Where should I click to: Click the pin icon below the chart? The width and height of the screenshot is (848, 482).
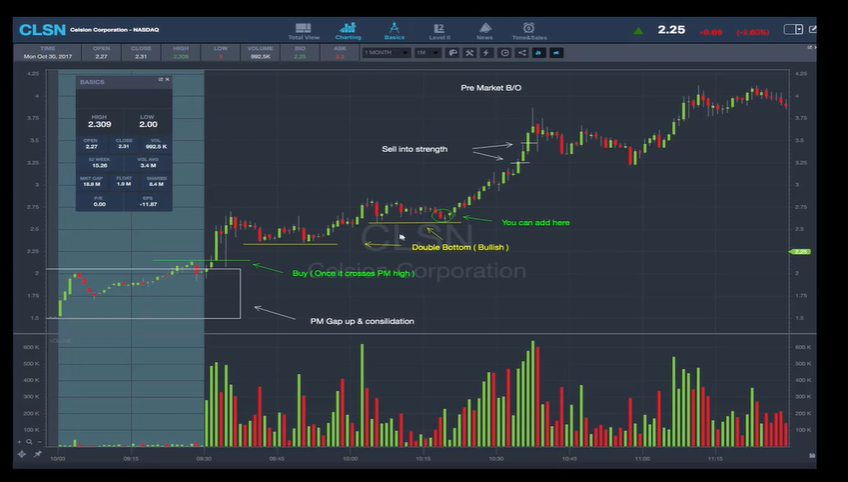point(37,454)
